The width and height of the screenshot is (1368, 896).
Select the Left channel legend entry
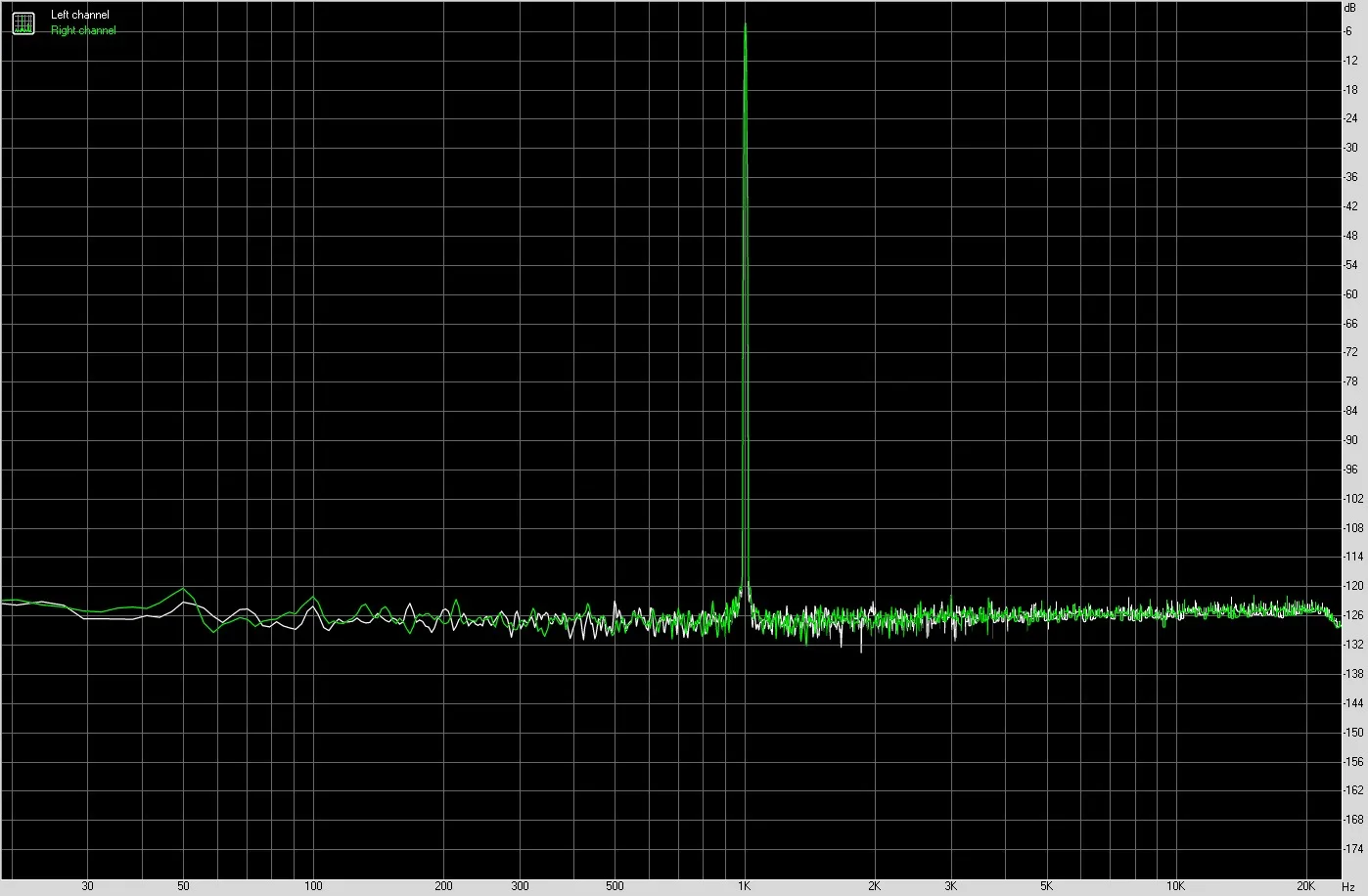point(80,16)
